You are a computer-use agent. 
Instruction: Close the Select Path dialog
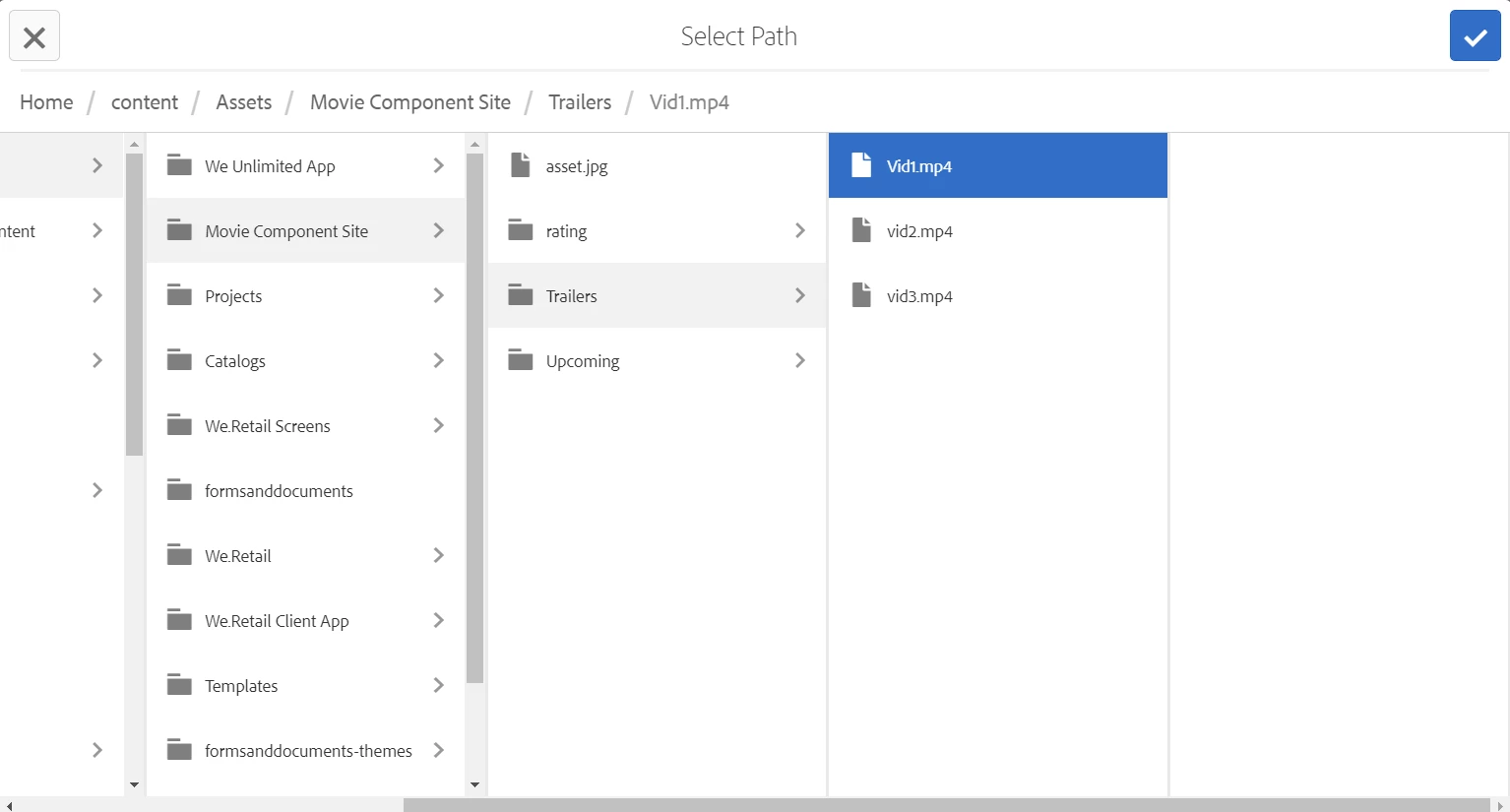click(34, 36)
